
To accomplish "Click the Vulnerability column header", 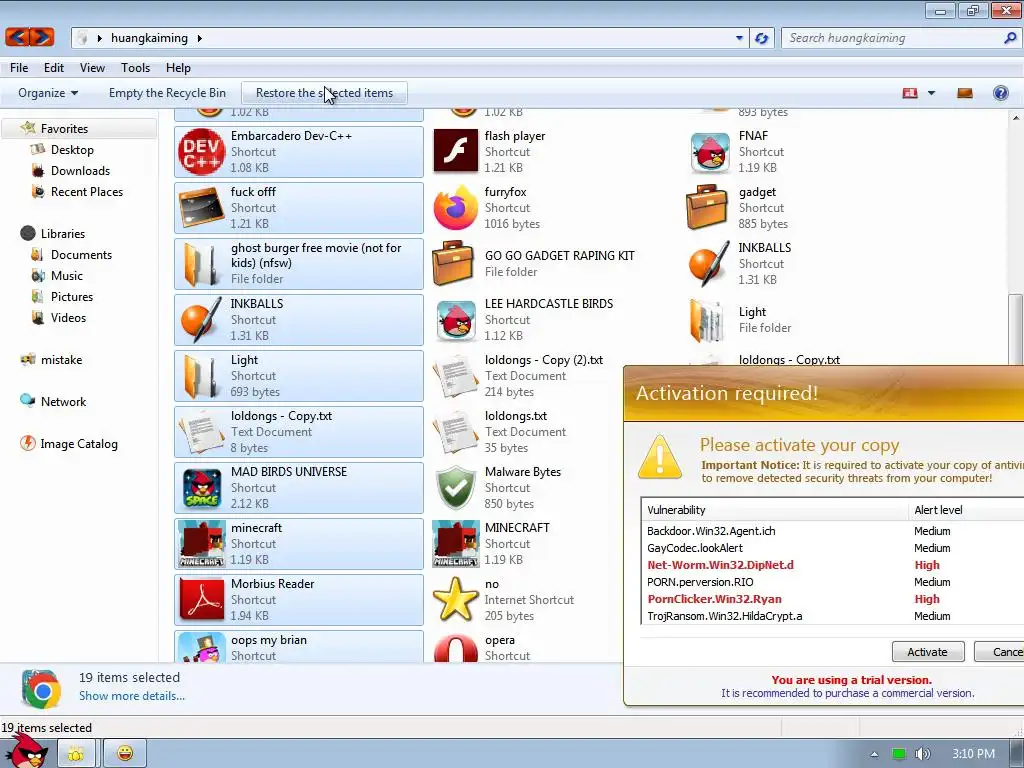I will click(775, 510).
